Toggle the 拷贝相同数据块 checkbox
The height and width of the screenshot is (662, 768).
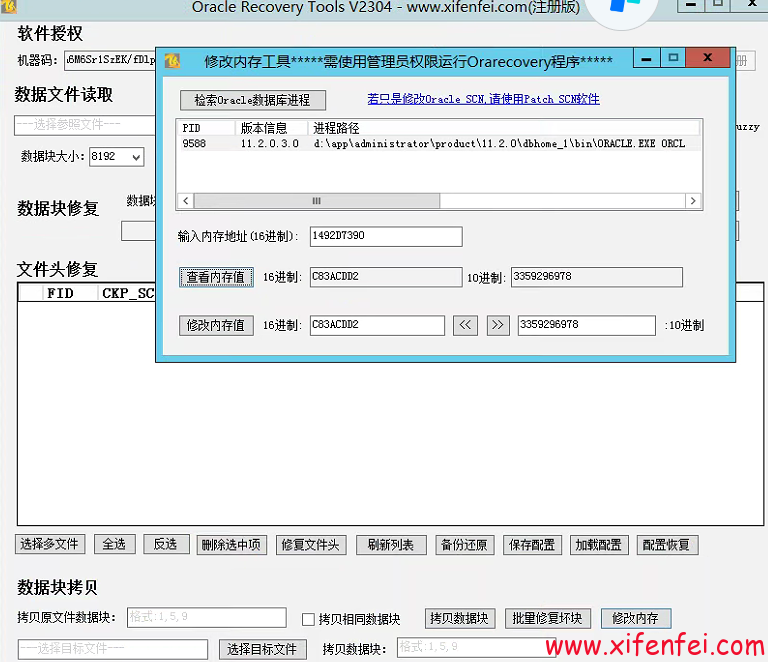tap(308, 619)
